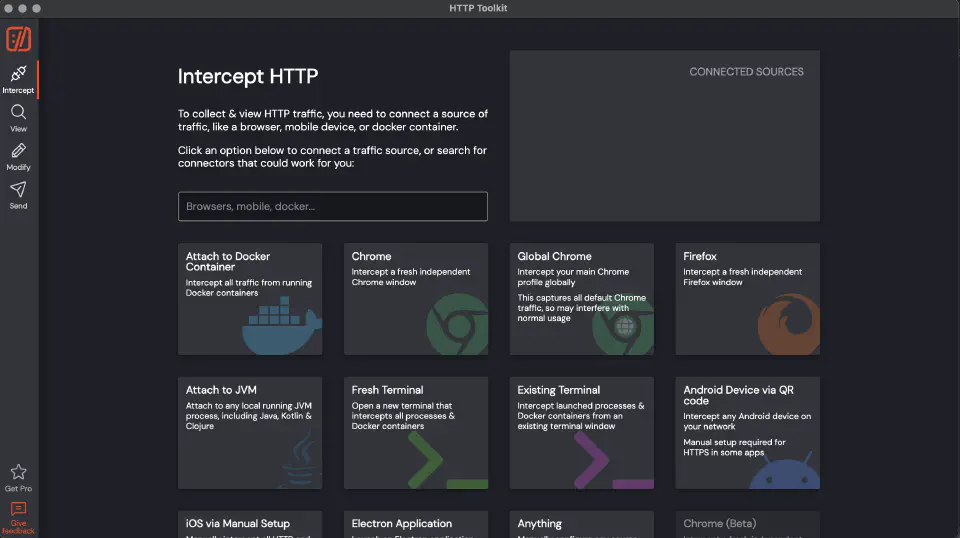Click the macOS minimize window button
The image size is (960, 538).
coord(23,9)
